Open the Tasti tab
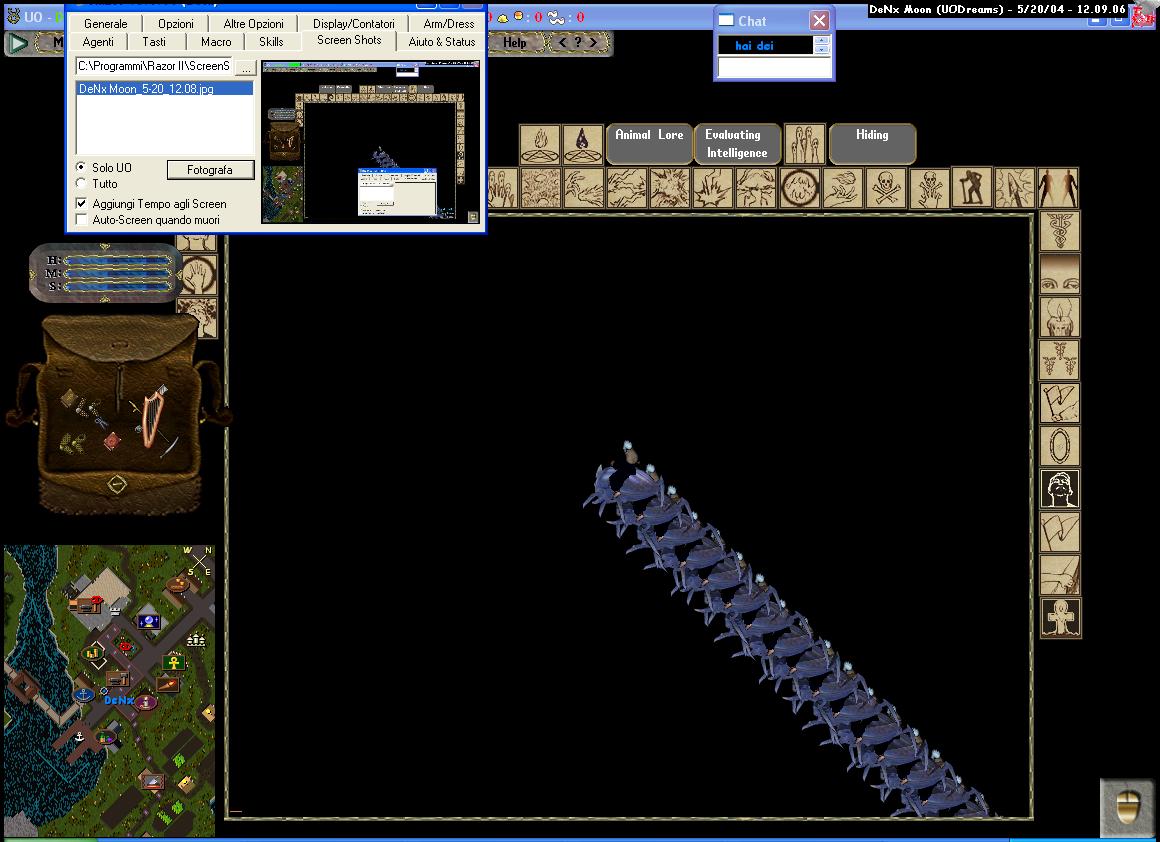The image size is (1160, 842). (x=154, y=41)
